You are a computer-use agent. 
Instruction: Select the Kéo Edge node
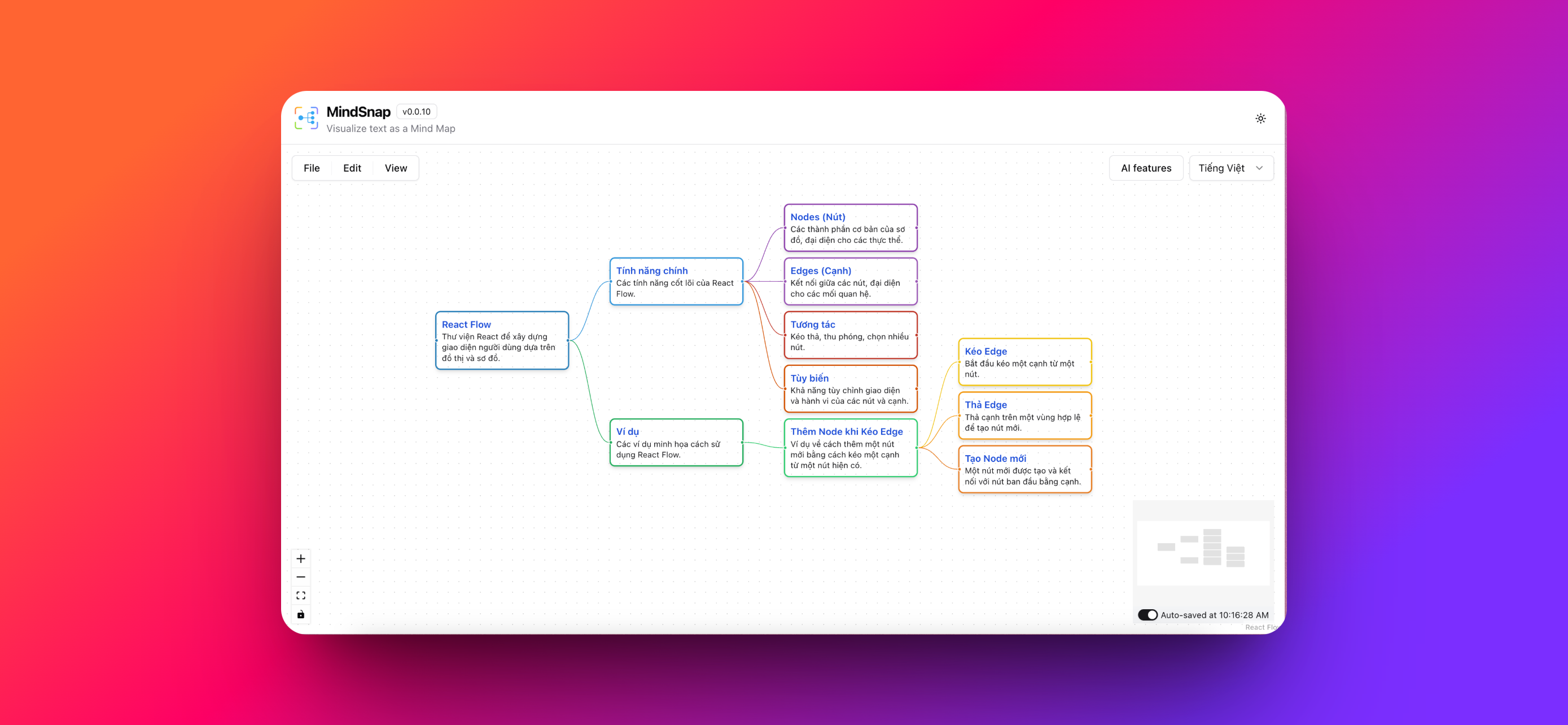pyautogui.click(x=1024, y=361)
